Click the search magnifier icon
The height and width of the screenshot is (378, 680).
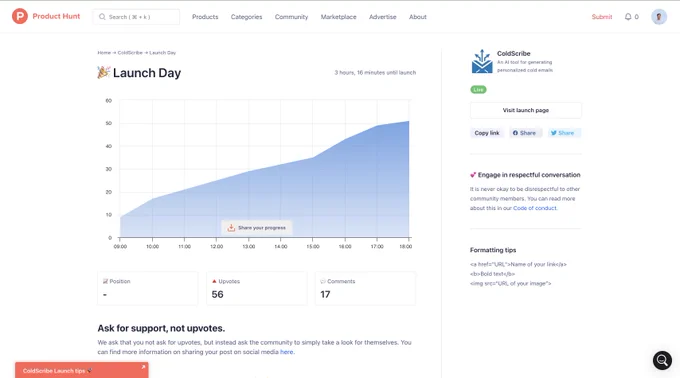point(102,17)
